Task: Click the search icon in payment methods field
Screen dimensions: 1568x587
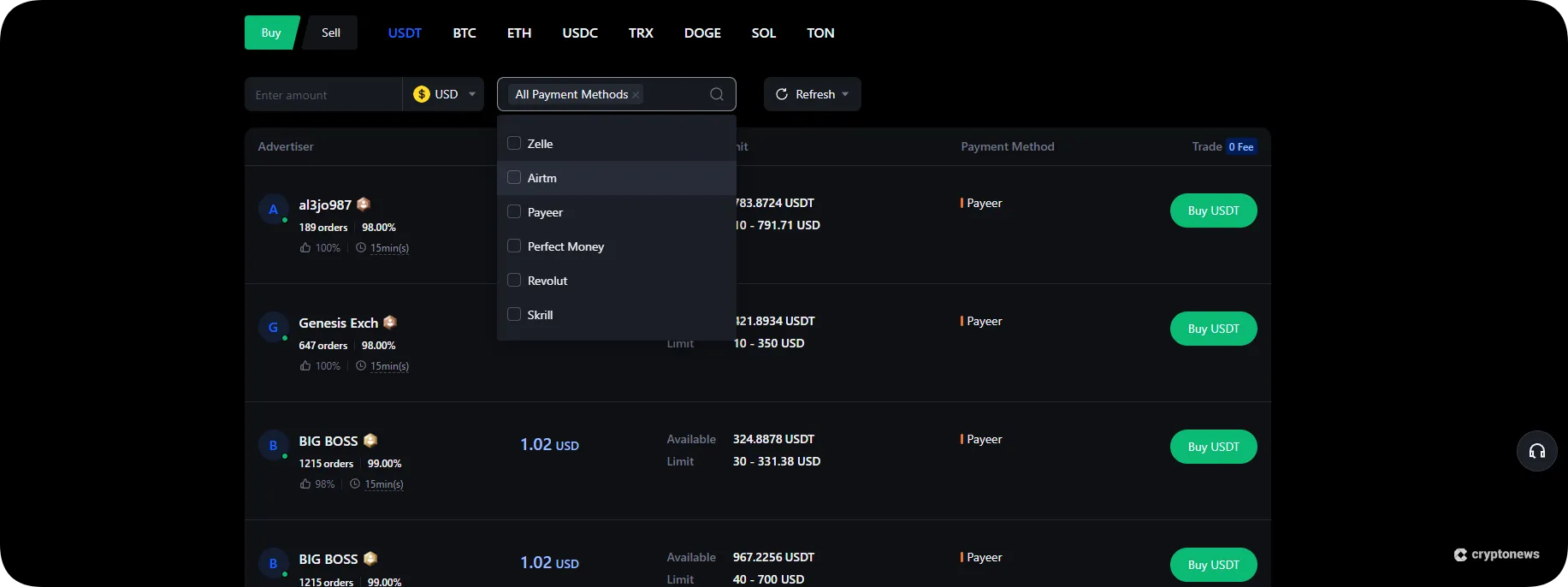Action: pyautogui.click(x=717, y=94)
